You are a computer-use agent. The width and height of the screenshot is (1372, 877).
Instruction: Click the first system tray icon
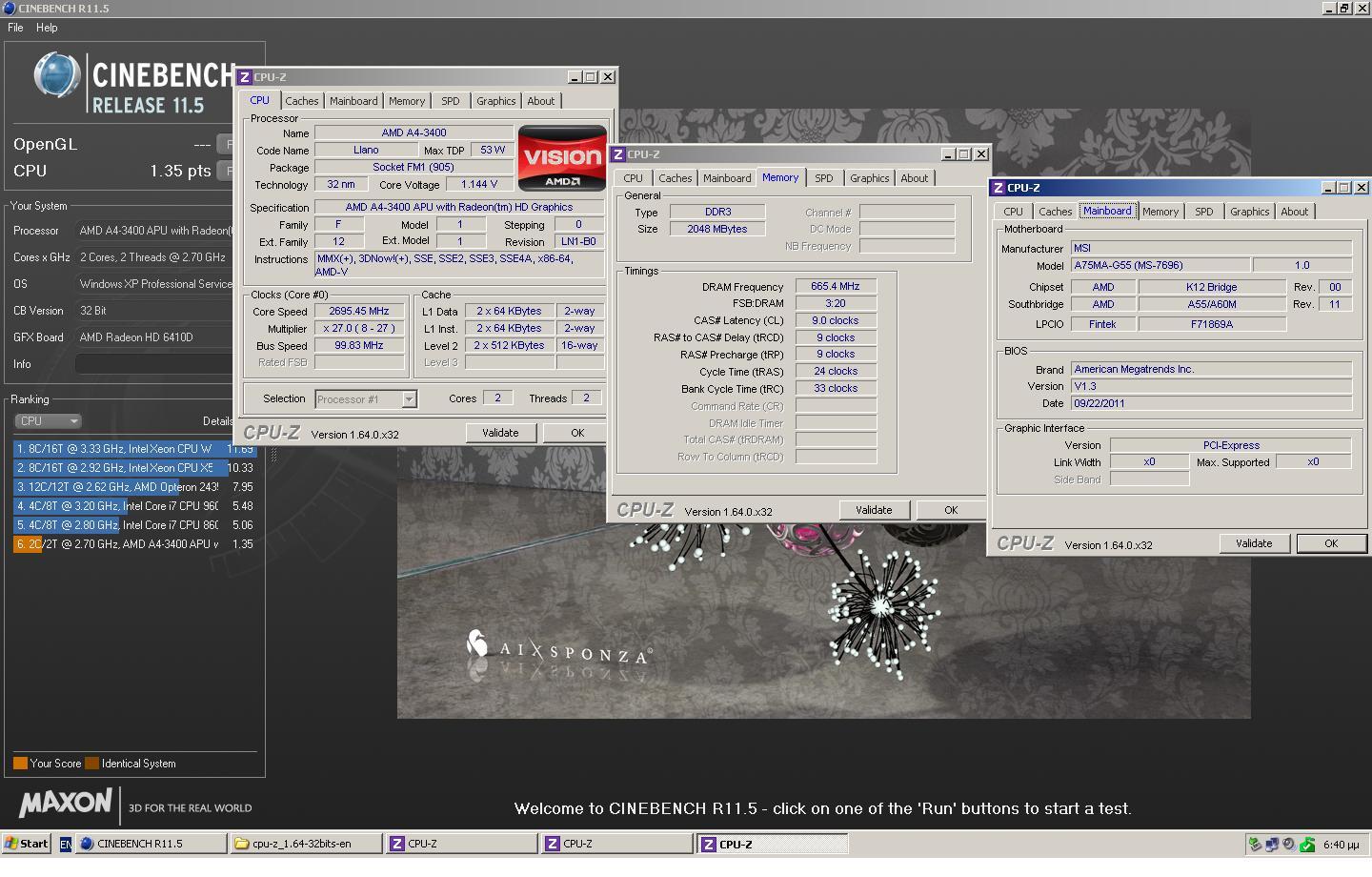coord(1255,845)
